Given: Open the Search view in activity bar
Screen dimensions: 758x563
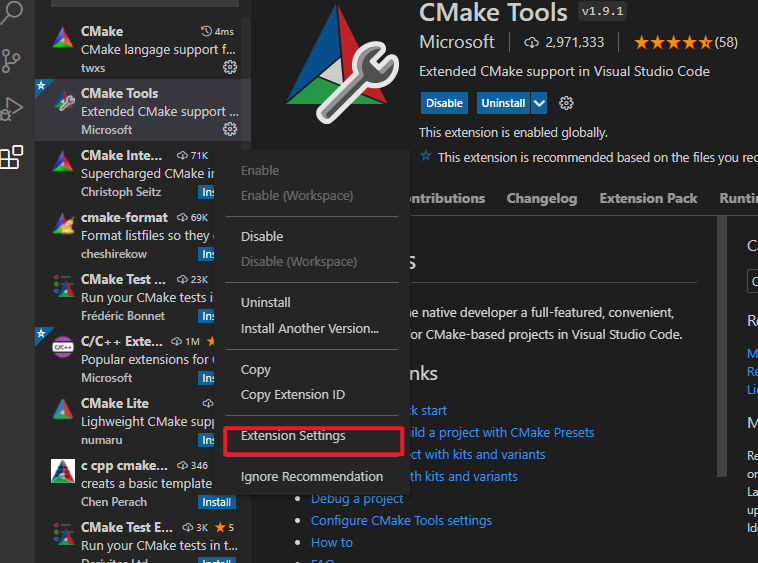Looking at the screenshot, I should click(12, 12).
